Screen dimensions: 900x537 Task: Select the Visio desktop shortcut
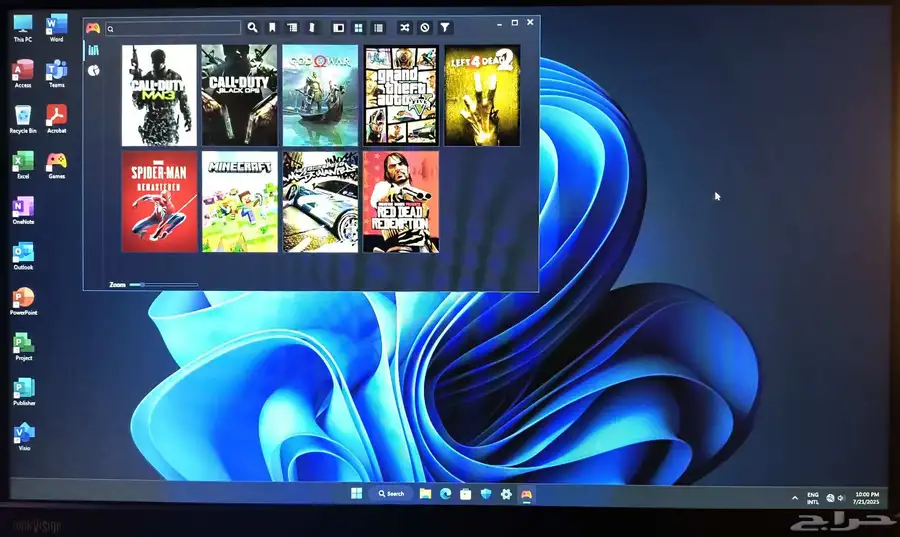(x=24, y=437)
